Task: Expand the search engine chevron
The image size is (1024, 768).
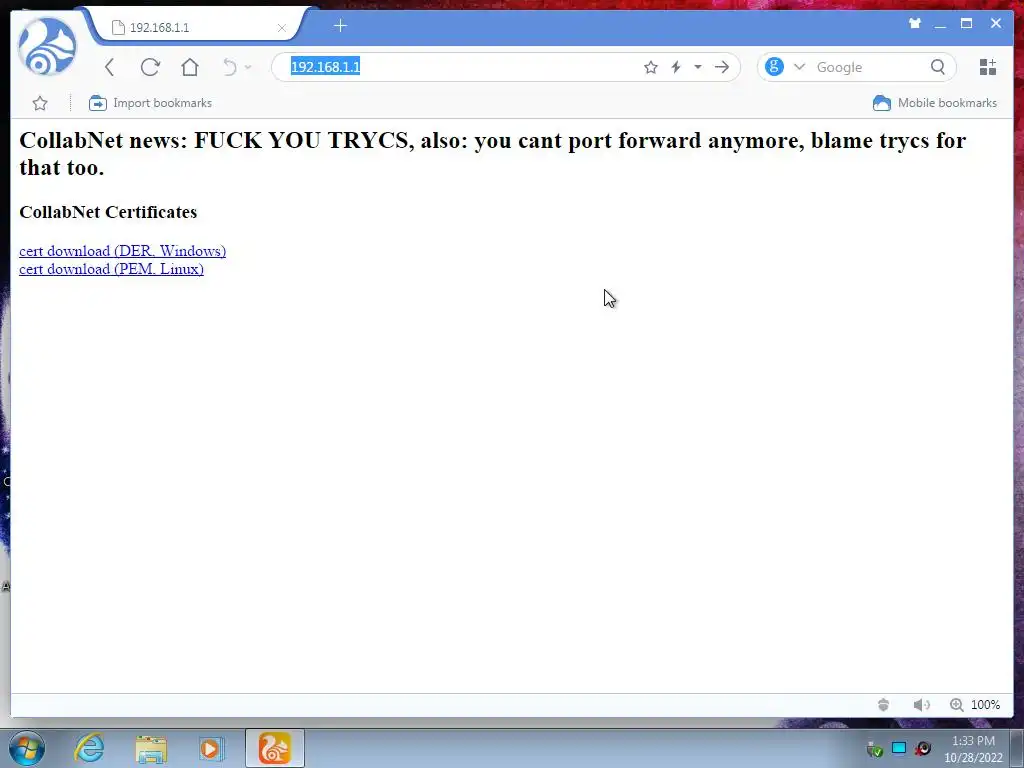Action: [x=799, y=67]
